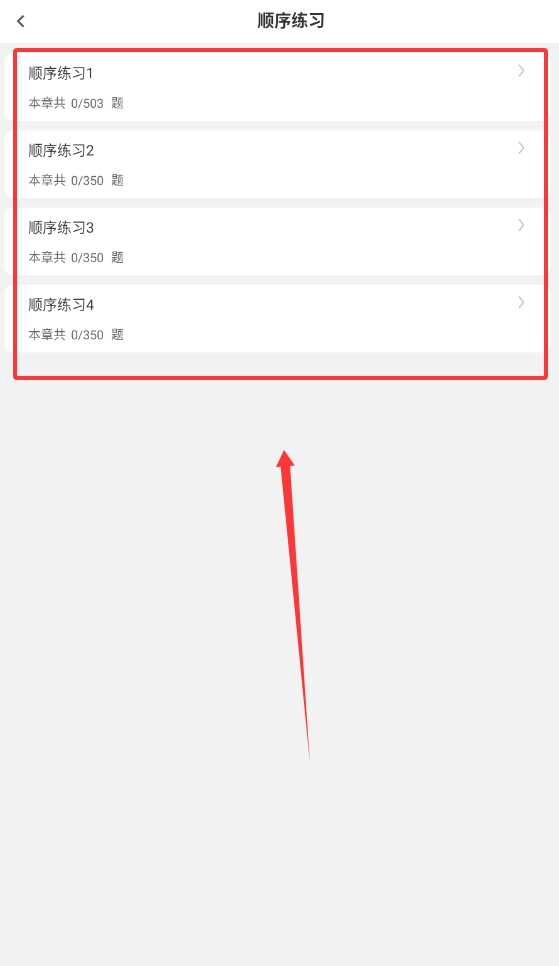
Task: Click the 0/503 question count number
Action: tap(87, 104)
